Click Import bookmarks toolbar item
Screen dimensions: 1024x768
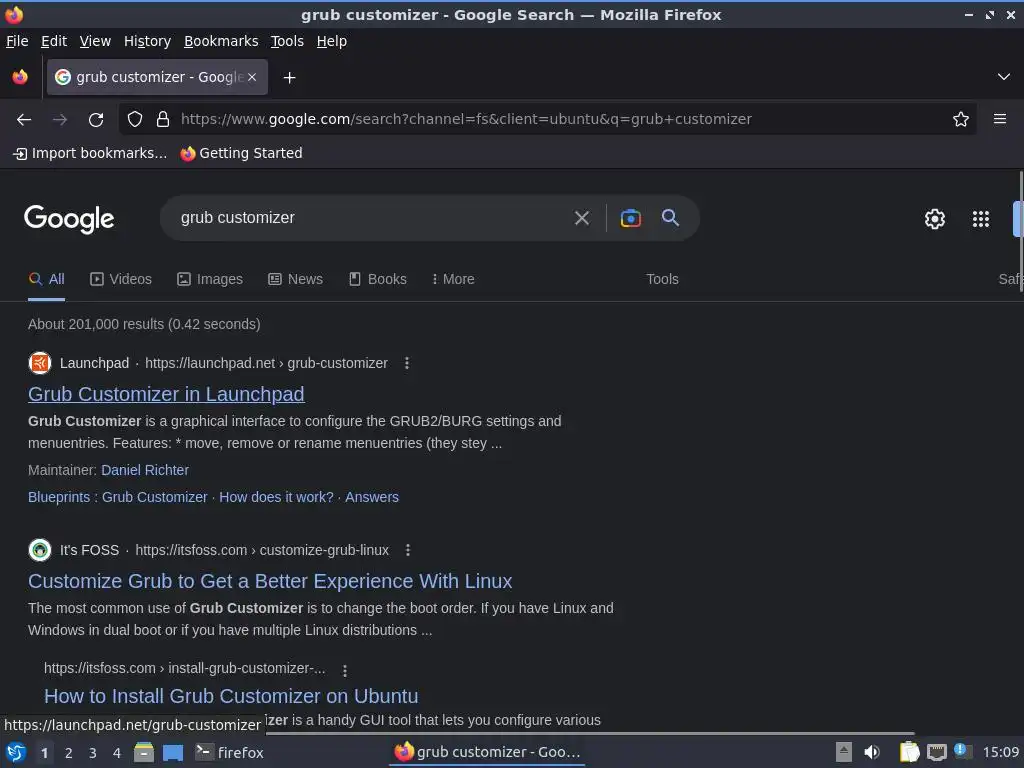(89, 153)
